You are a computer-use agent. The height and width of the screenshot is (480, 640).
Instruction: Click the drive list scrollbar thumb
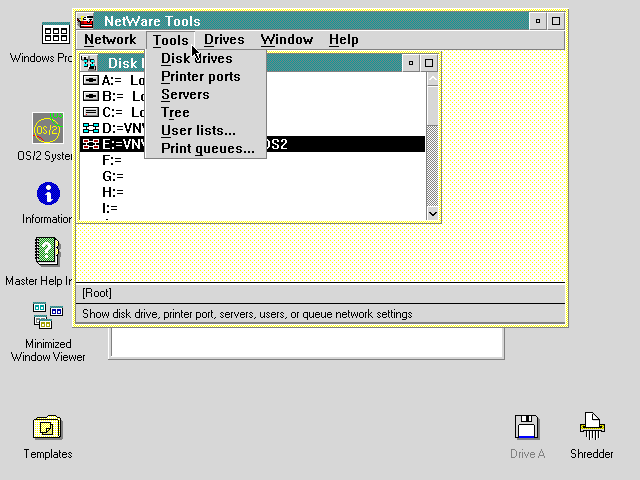tap(432, 106)
